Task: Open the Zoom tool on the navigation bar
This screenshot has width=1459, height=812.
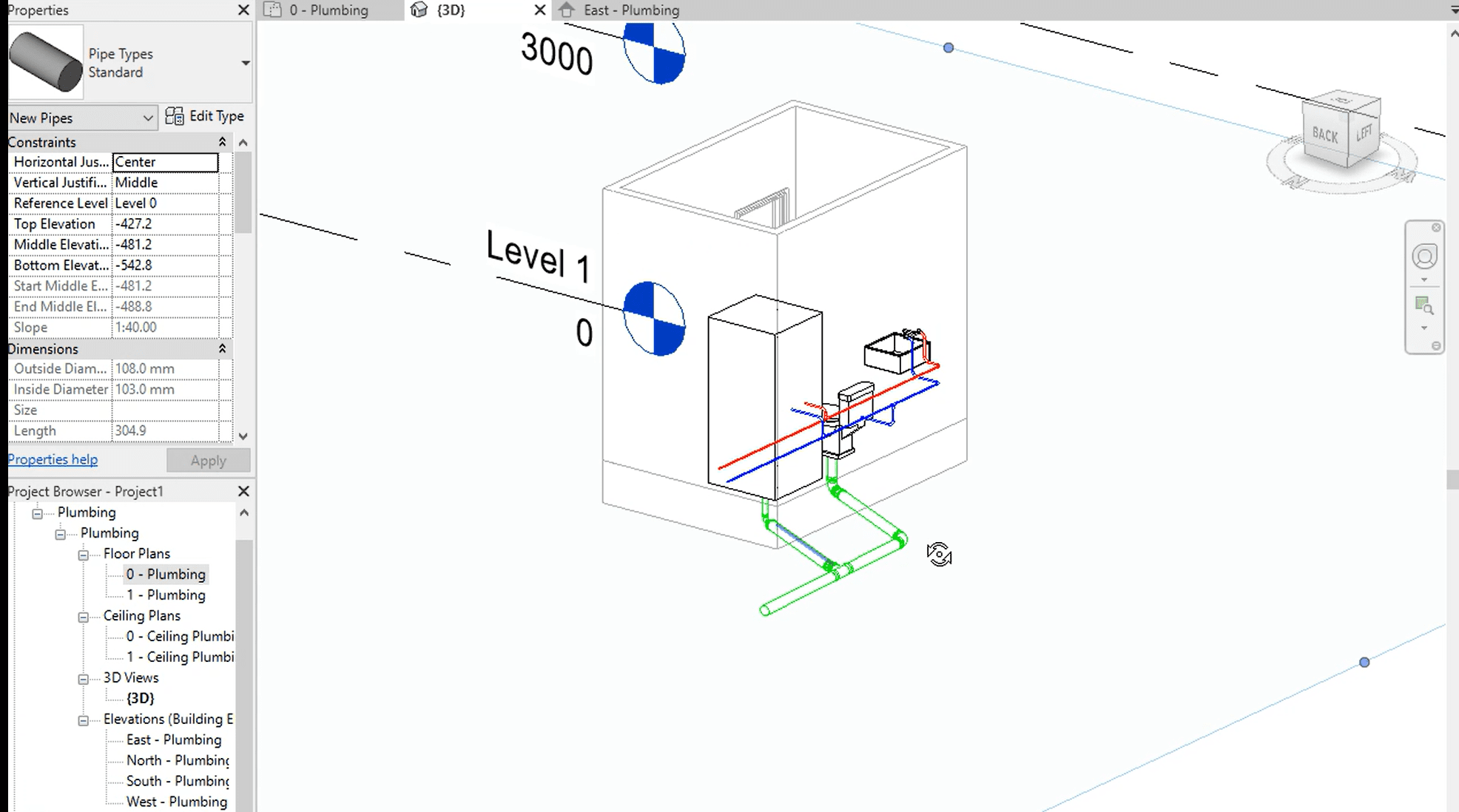Action: click(x=1424, y=304)
